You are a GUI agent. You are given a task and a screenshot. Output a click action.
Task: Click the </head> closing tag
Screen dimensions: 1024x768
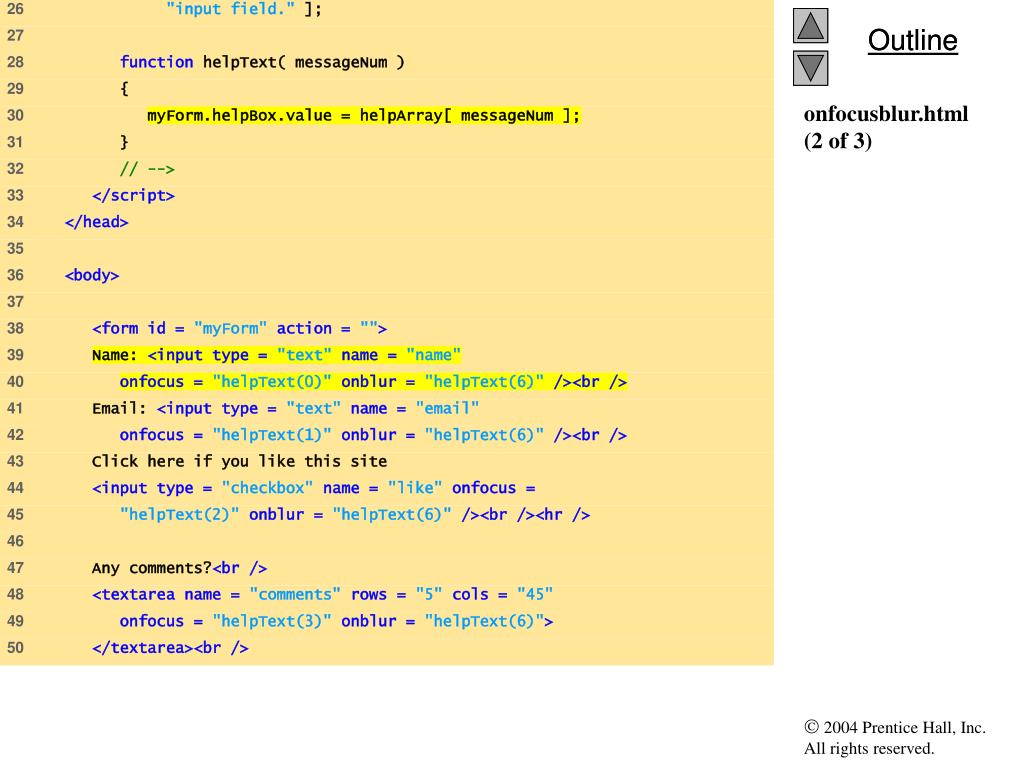coord(97,222)
